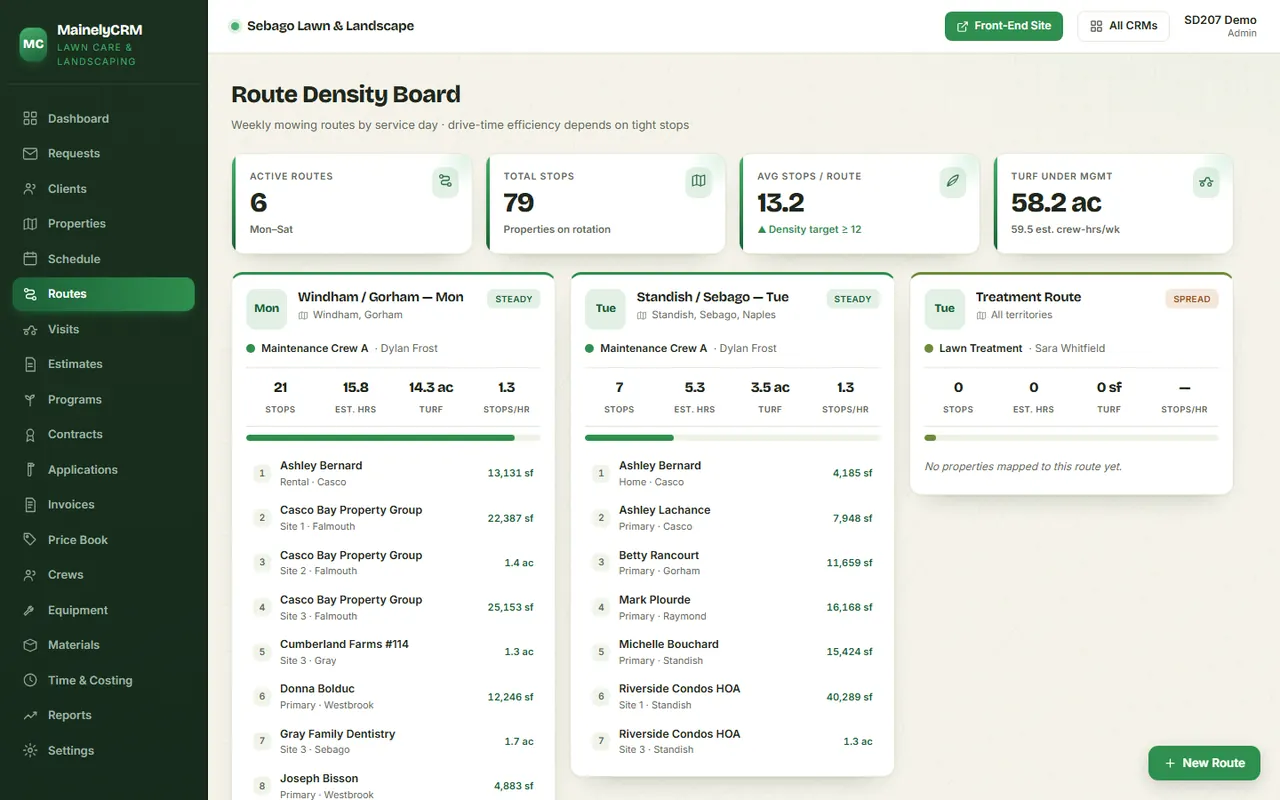
Task: Click the Programs sprout icon
Action: (30, 399)
